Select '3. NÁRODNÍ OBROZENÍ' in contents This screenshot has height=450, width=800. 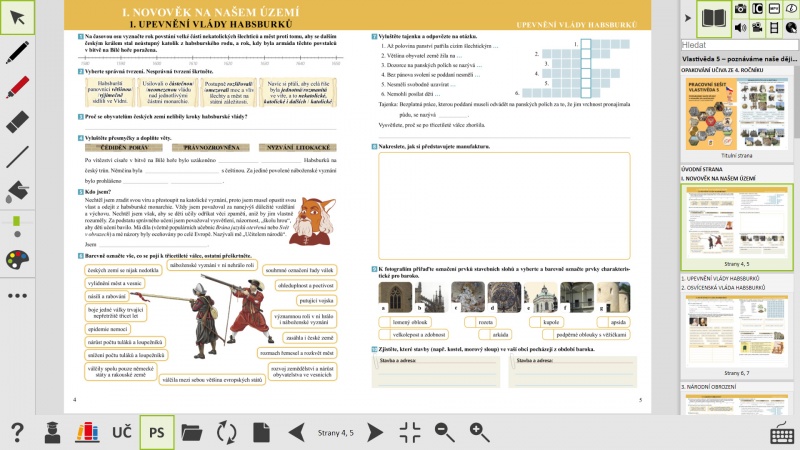tap(708, 387)
